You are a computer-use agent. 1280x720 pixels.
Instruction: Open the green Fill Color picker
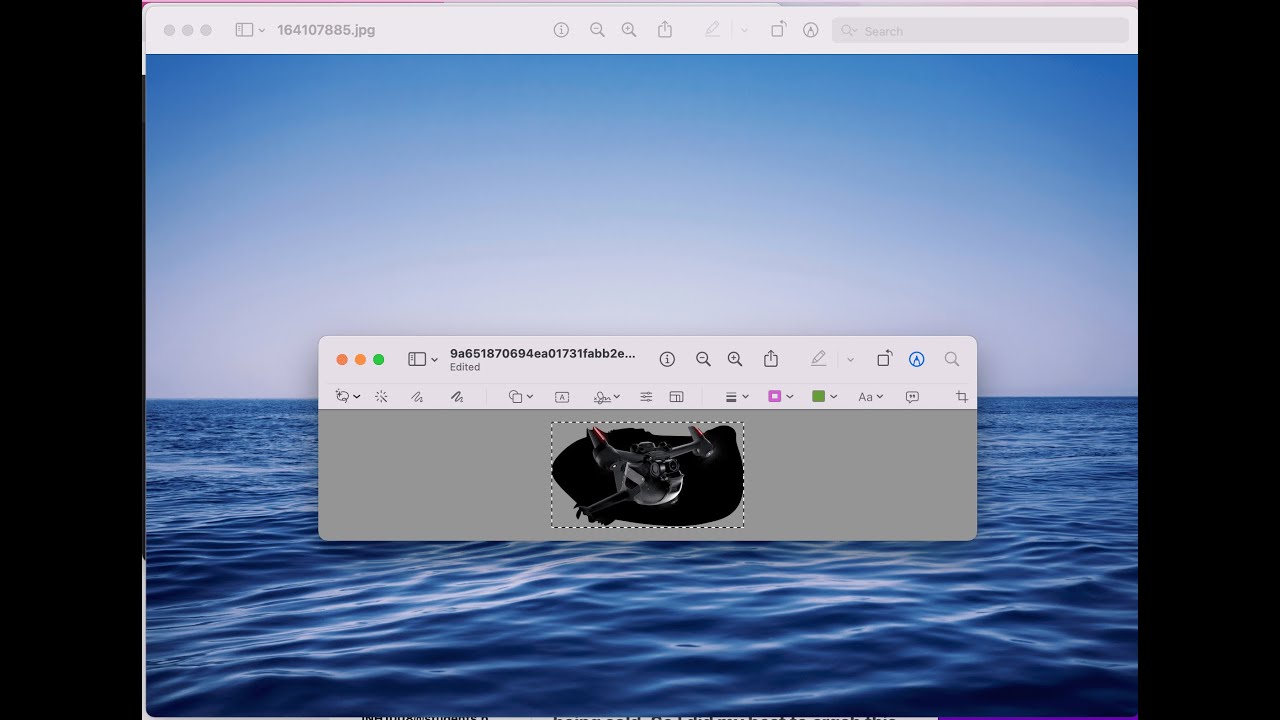pyautogui.click(x=824, y=397)
